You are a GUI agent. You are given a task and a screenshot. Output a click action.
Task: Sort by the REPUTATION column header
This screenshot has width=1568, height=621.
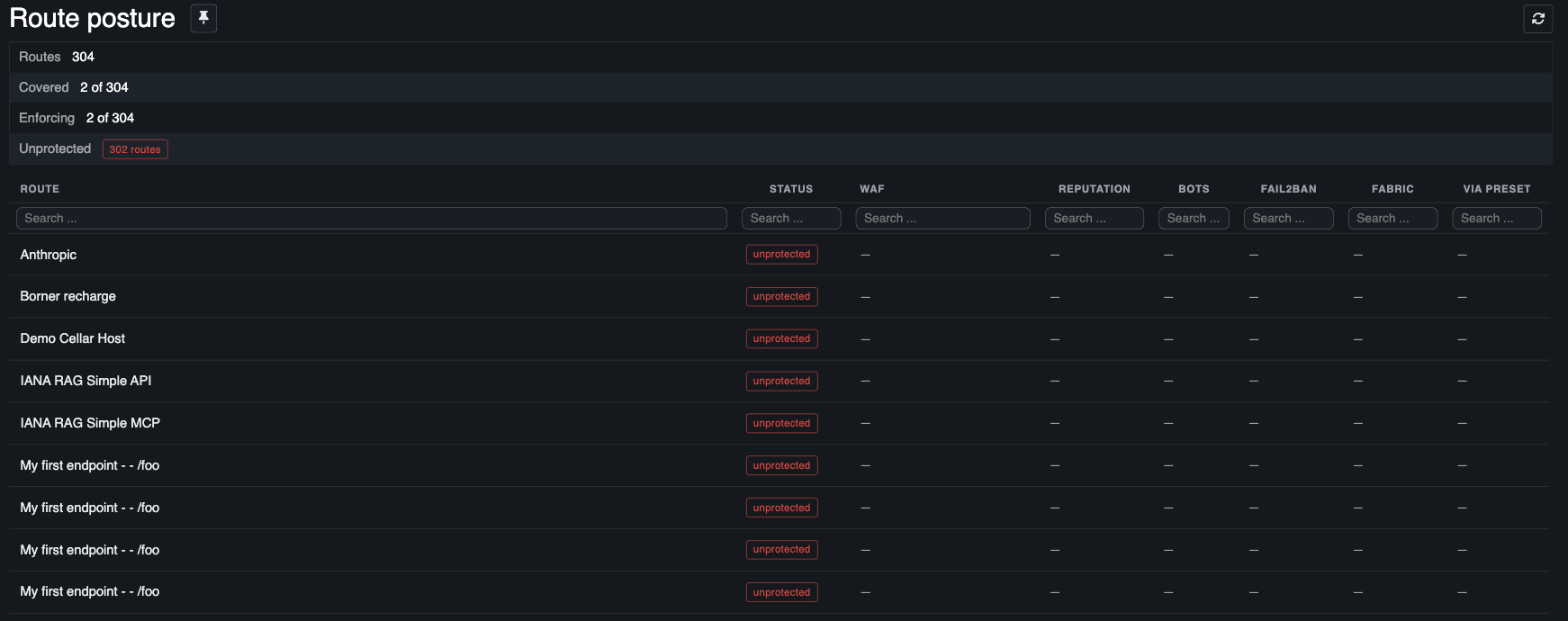tap(1094, 189)
